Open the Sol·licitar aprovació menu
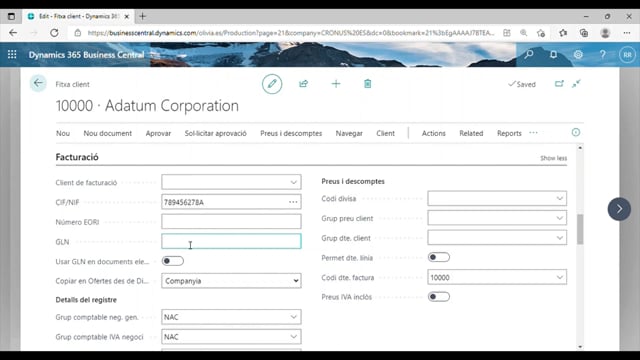Image resolution: width=640 pixels, height=360 pixels. tap(216, 133)
